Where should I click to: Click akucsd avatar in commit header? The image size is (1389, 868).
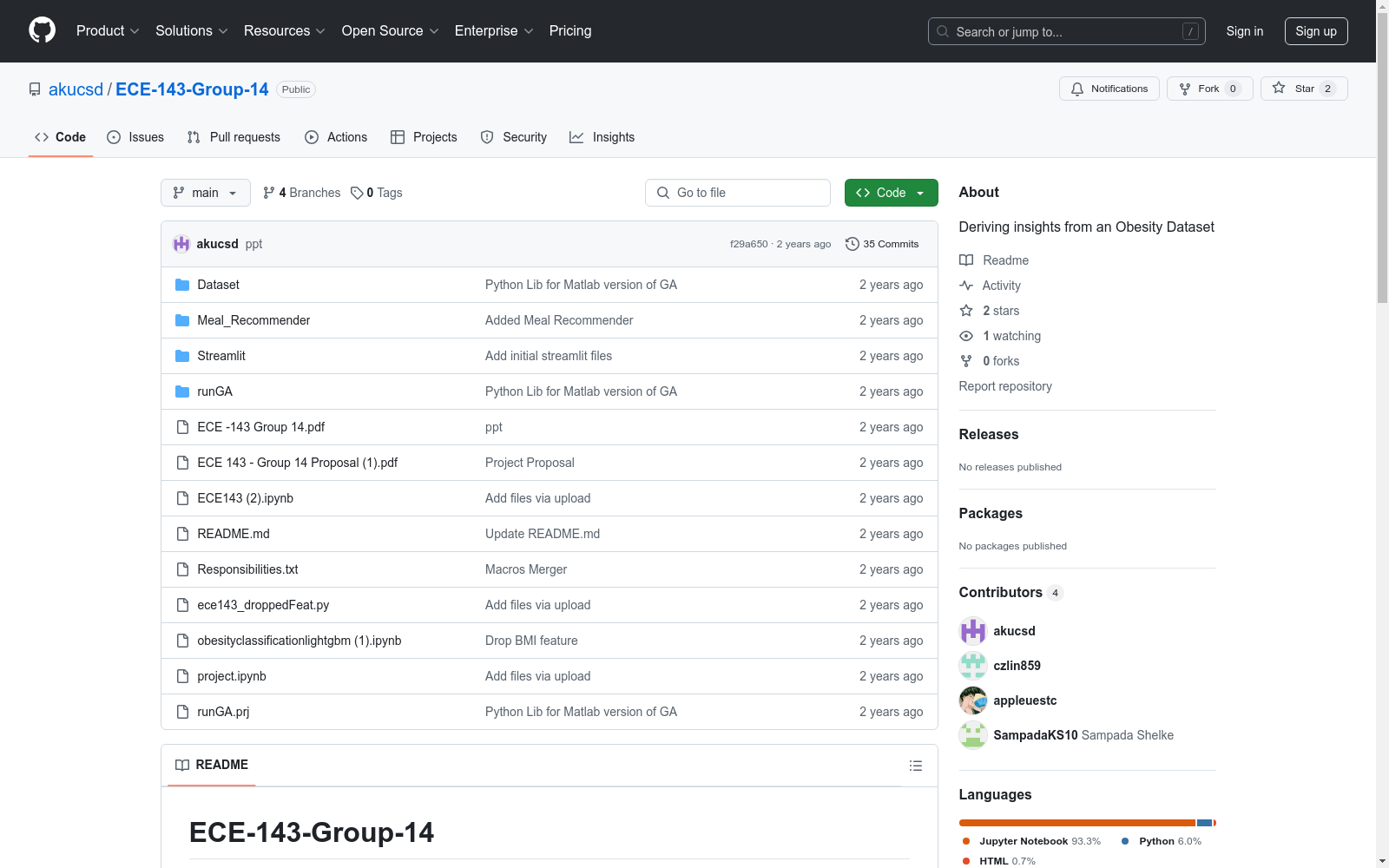[x=181, y=244]
